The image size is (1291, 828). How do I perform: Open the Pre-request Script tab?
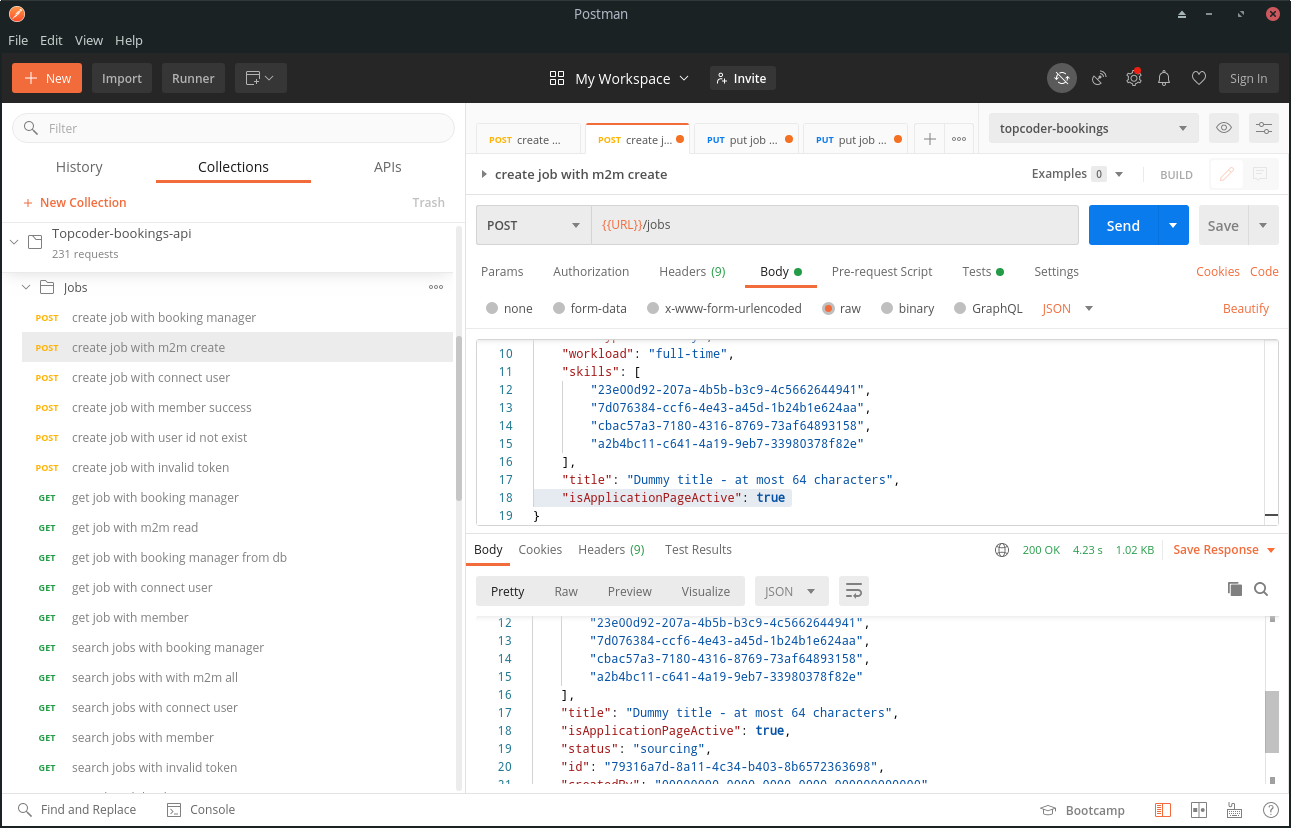(882, 271)
